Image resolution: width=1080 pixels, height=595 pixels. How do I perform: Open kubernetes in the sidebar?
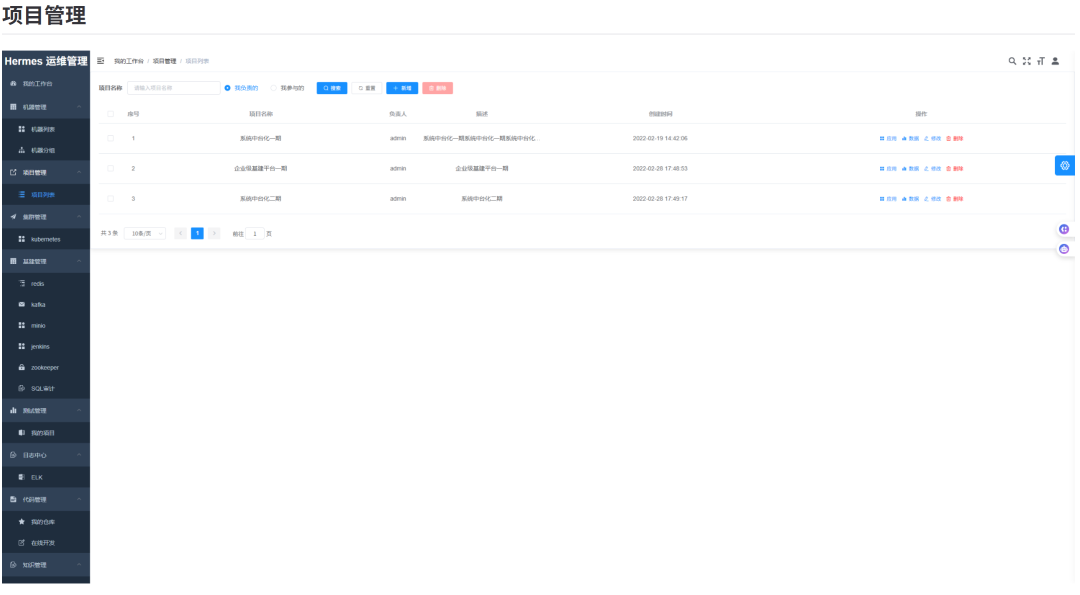coord(45,240)
